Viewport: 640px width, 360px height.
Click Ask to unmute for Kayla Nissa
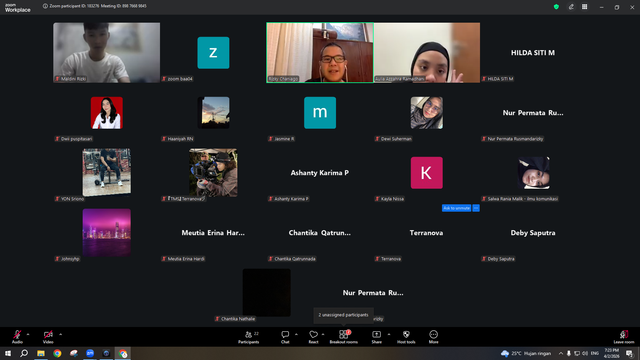[456, 208]
